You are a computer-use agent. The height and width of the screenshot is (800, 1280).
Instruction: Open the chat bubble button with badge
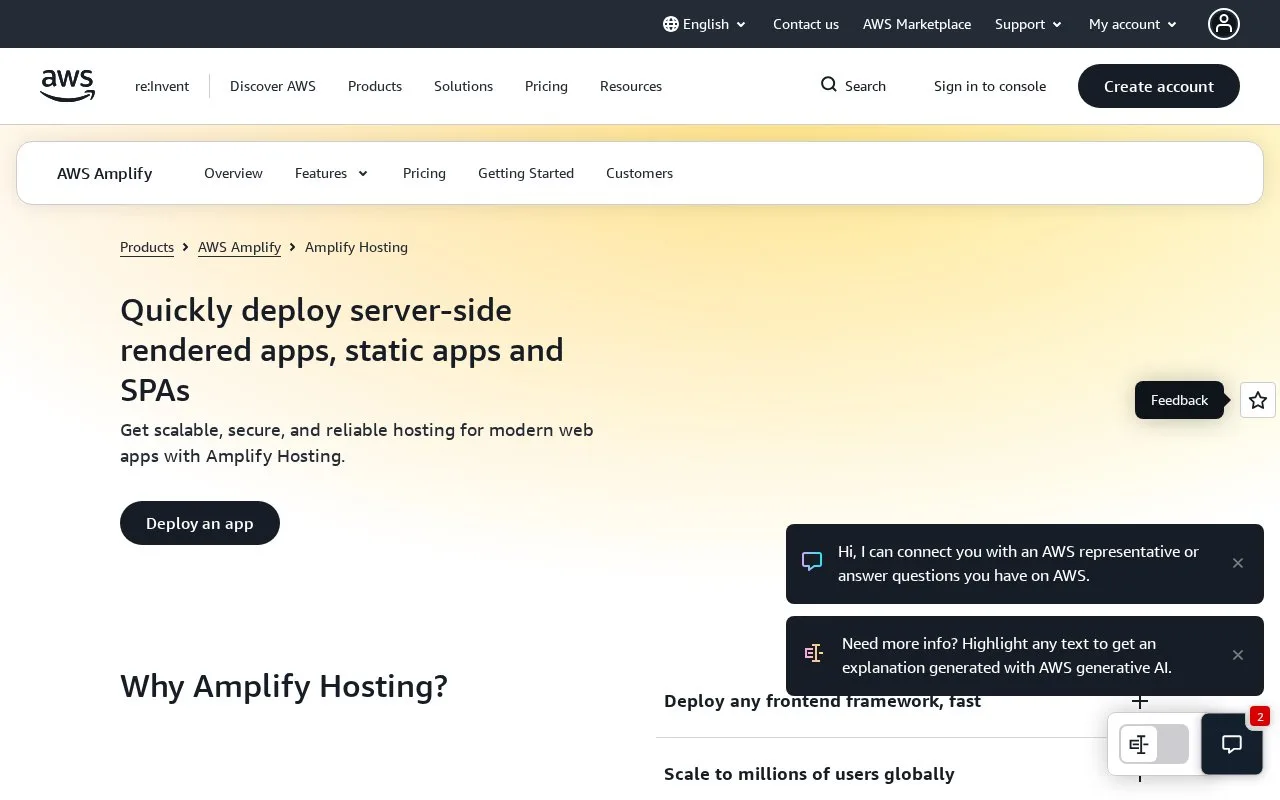pos(1232,743)
